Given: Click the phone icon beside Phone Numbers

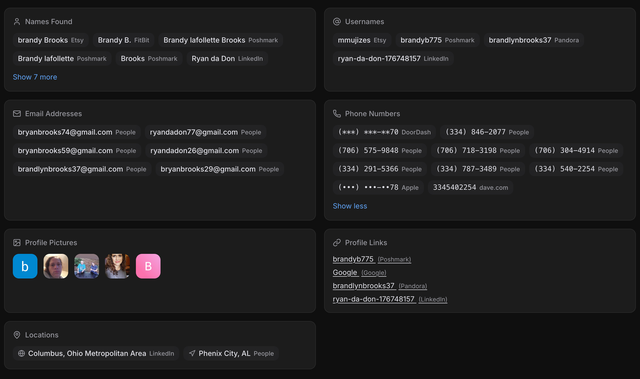Looking at the screenshot, I should point(337,114).
